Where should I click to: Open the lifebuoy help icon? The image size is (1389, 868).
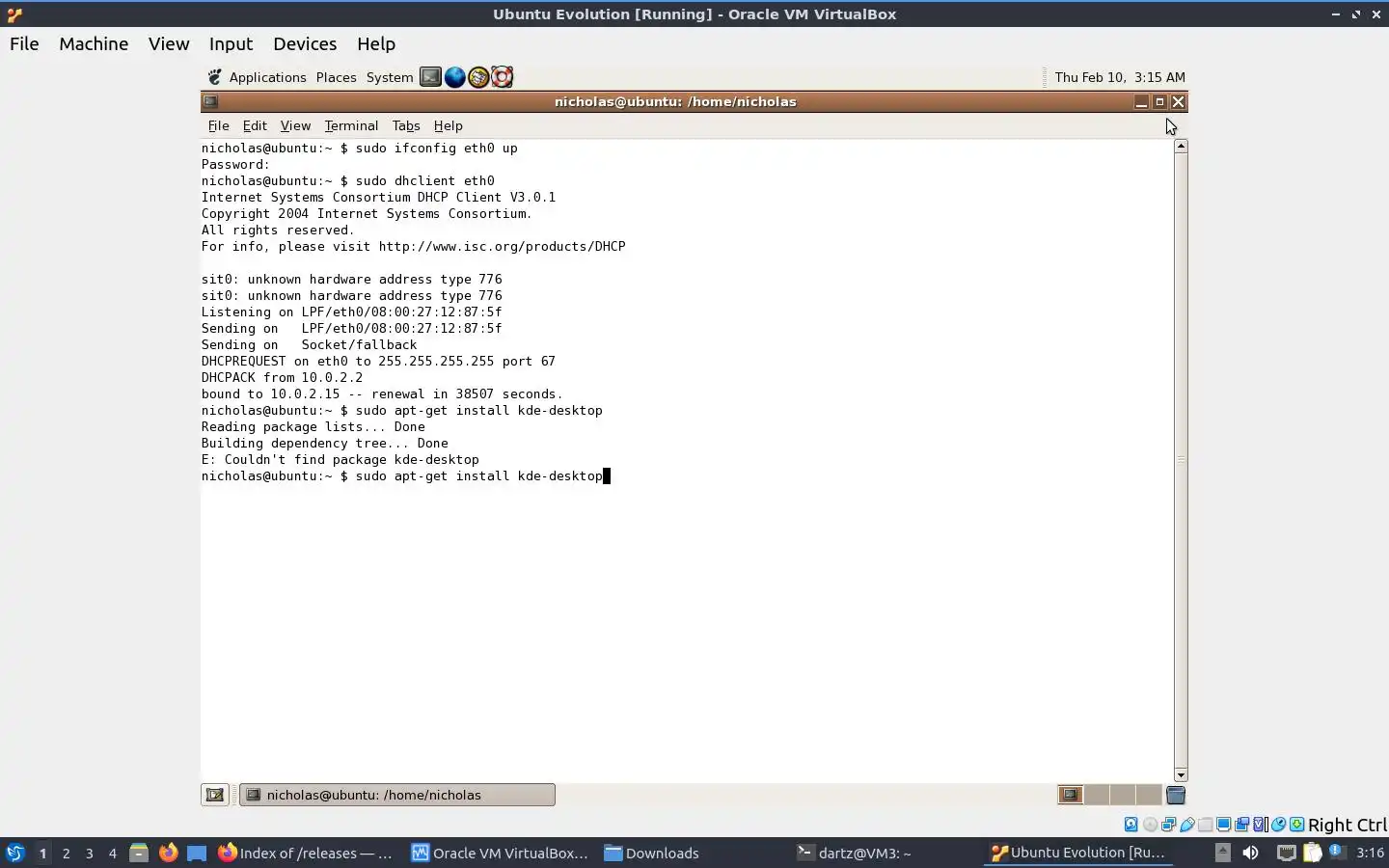pos(502,77)
